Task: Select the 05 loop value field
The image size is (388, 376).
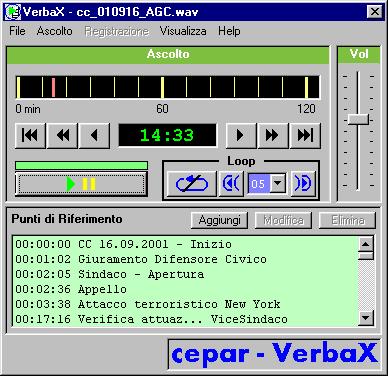Action: click(259, 183)
